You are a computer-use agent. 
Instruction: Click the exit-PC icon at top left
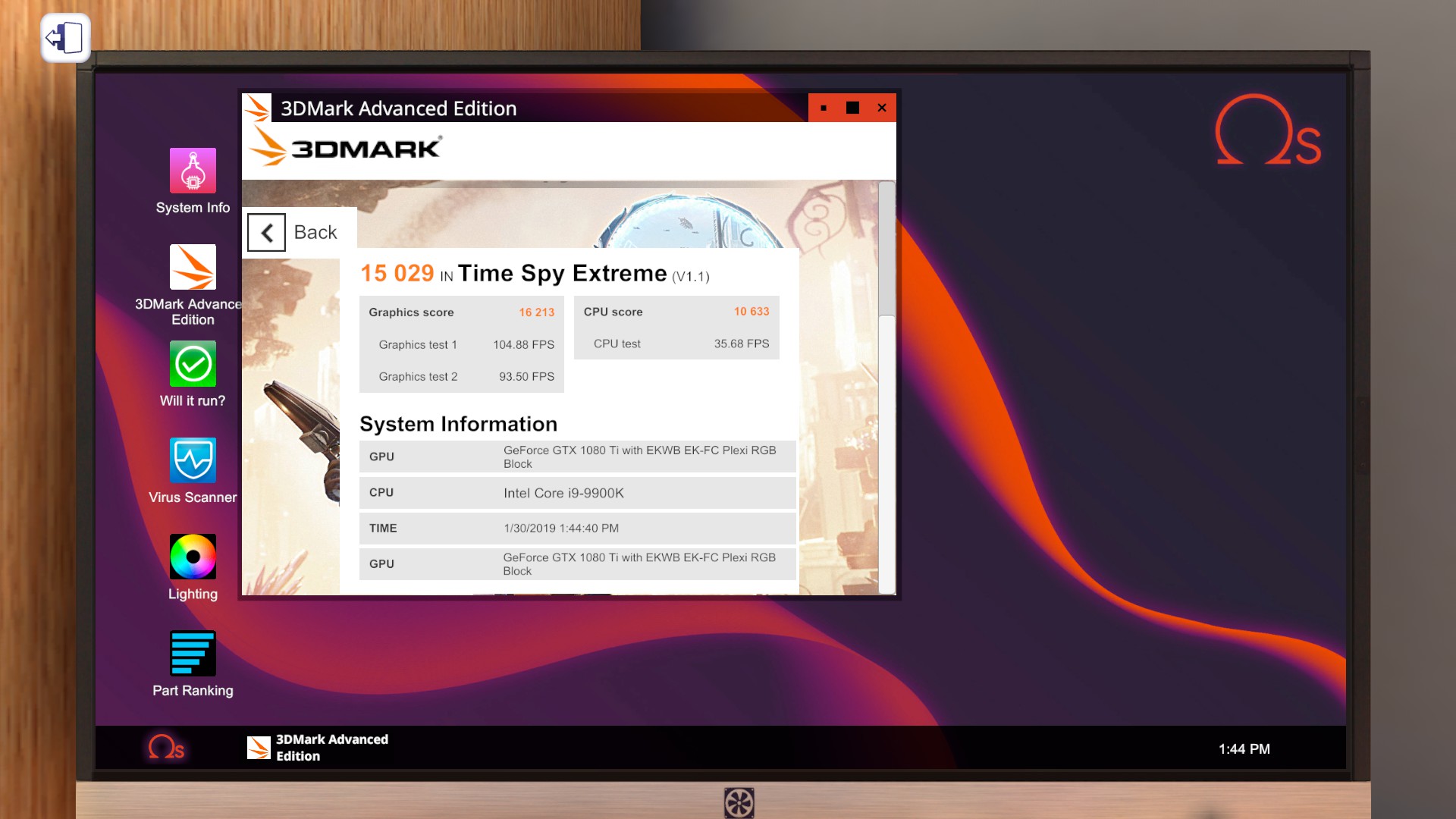tap(65, 37)
